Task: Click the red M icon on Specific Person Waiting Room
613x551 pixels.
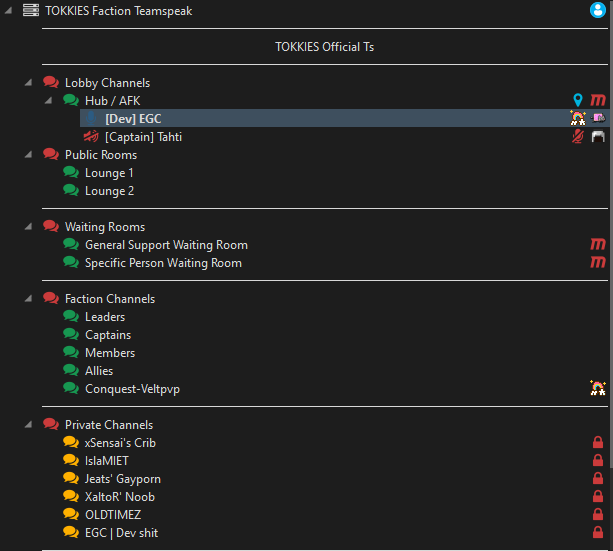Action: tap(598, 263)
